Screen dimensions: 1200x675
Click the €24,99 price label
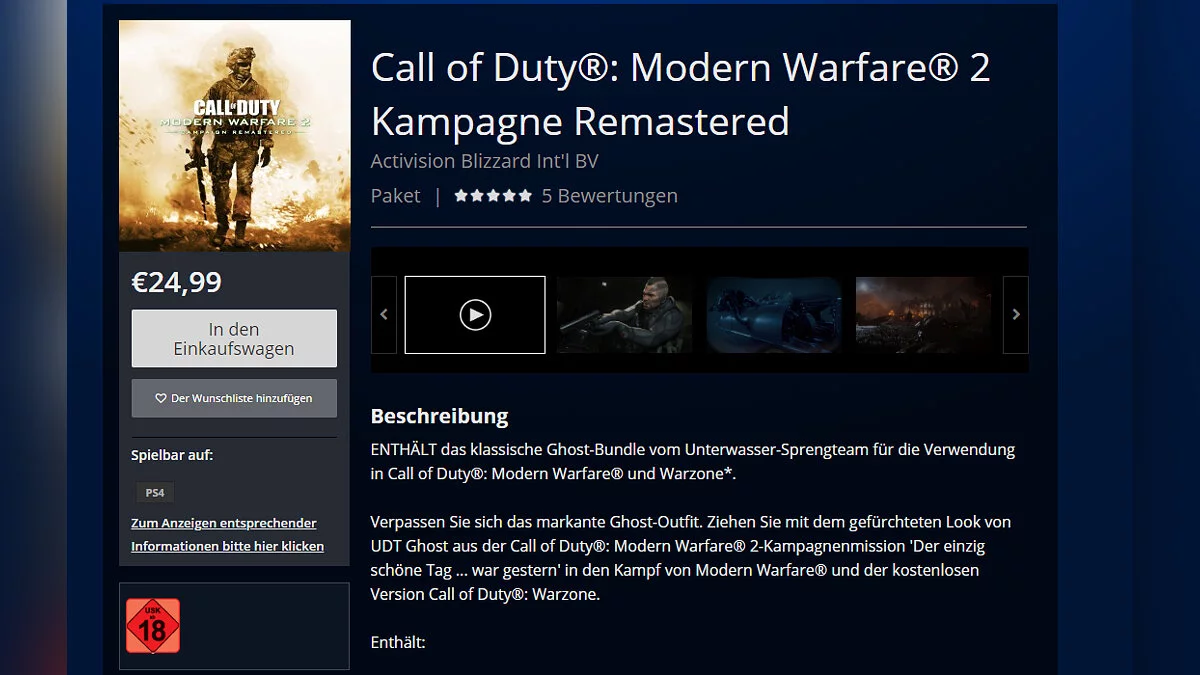click(x=177, y=282)
